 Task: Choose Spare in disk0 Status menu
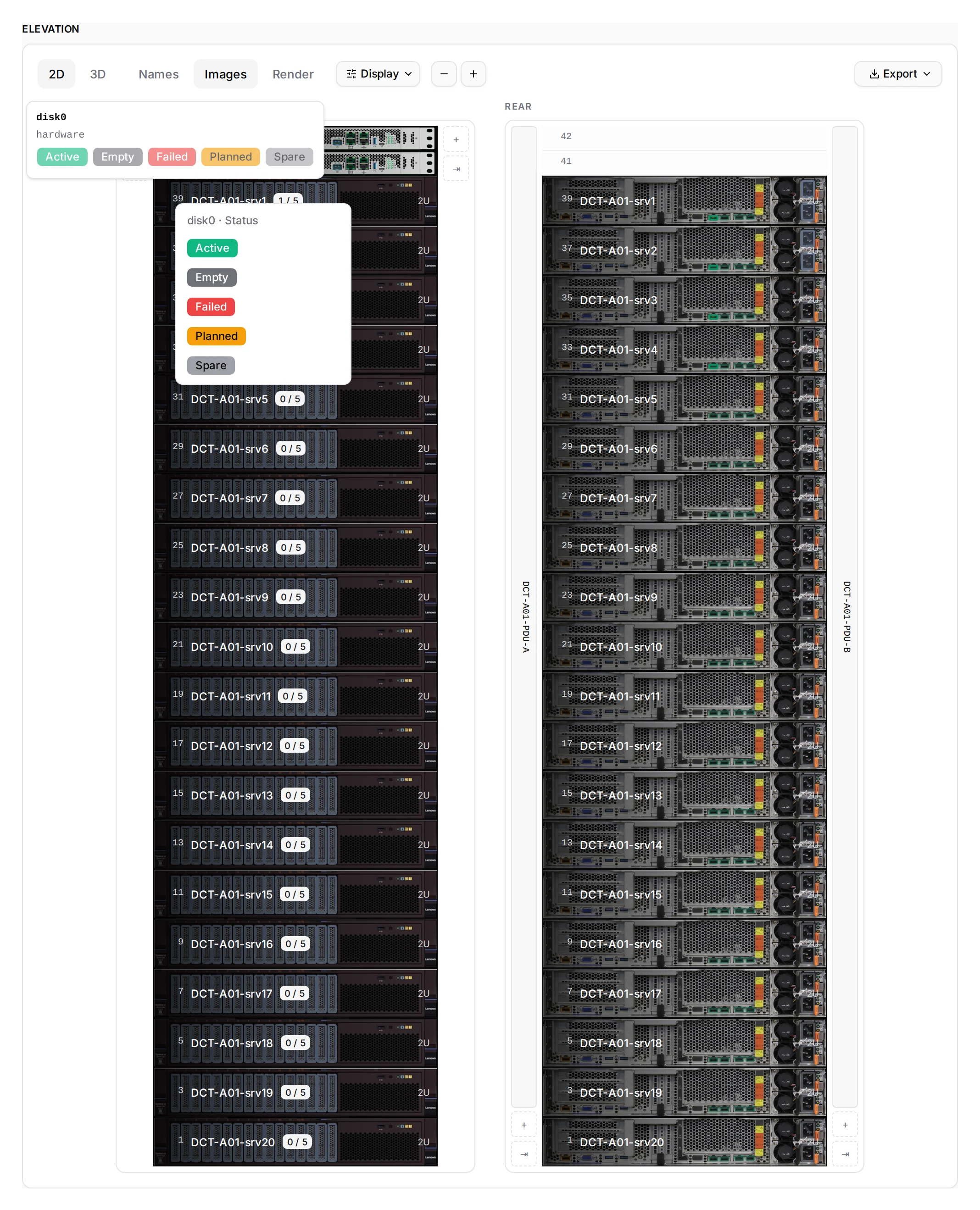pyautogui.click(x=211, y=365)
